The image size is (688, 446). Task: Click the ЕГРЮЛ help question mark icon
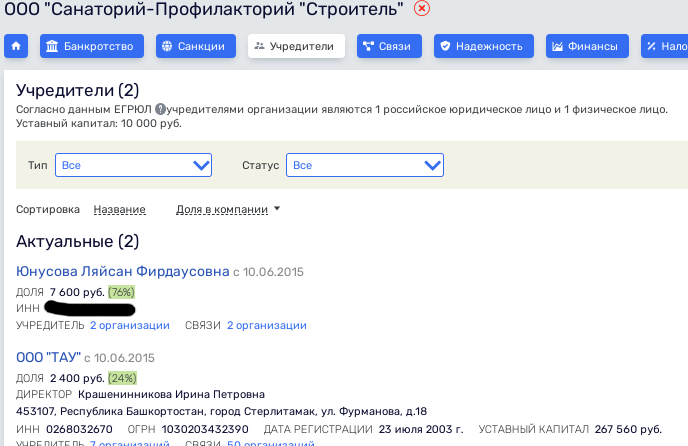[x=161, y=109]
